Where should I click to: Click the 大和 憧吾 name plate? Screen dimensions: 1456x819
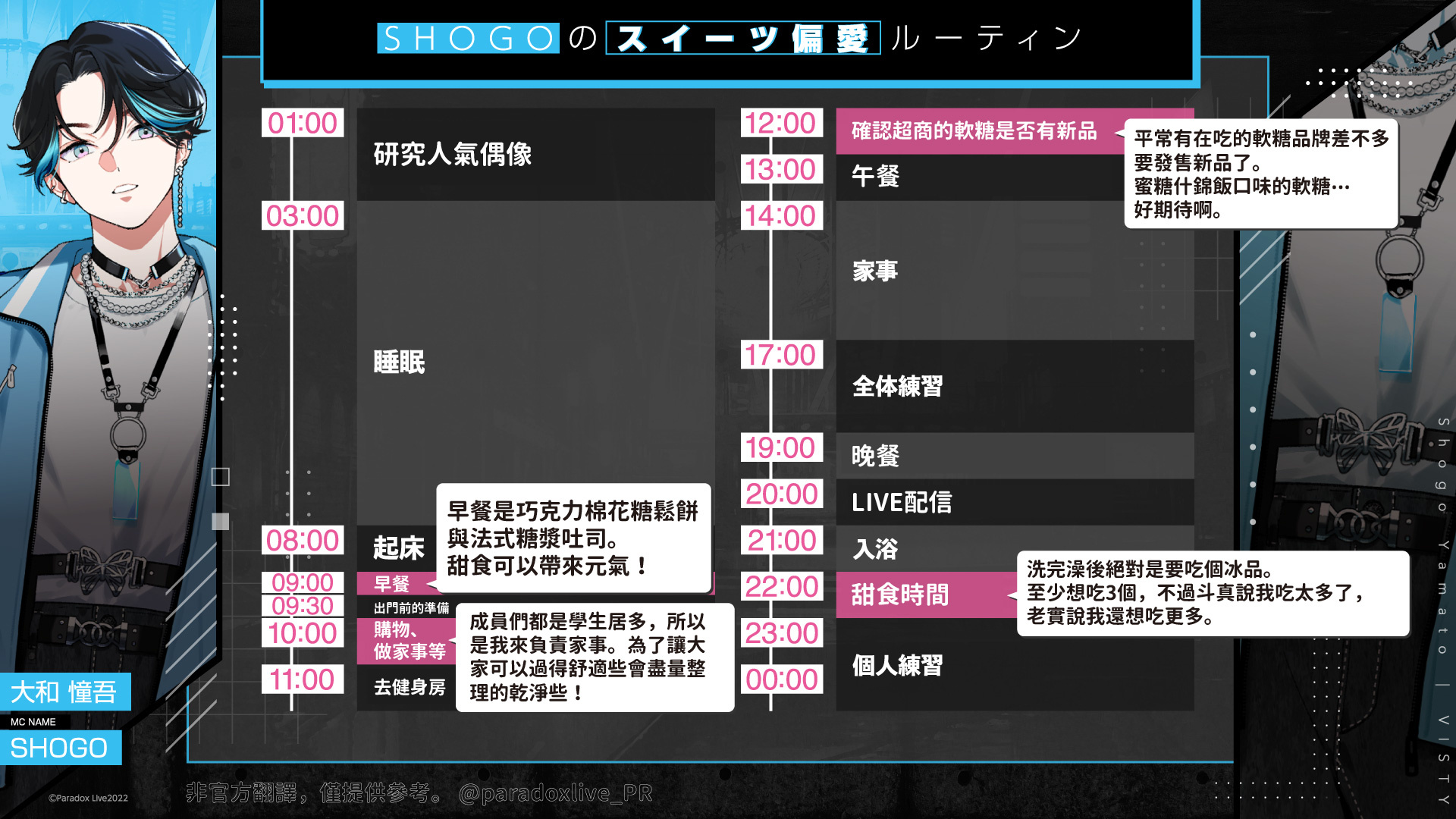click(65, 692)
